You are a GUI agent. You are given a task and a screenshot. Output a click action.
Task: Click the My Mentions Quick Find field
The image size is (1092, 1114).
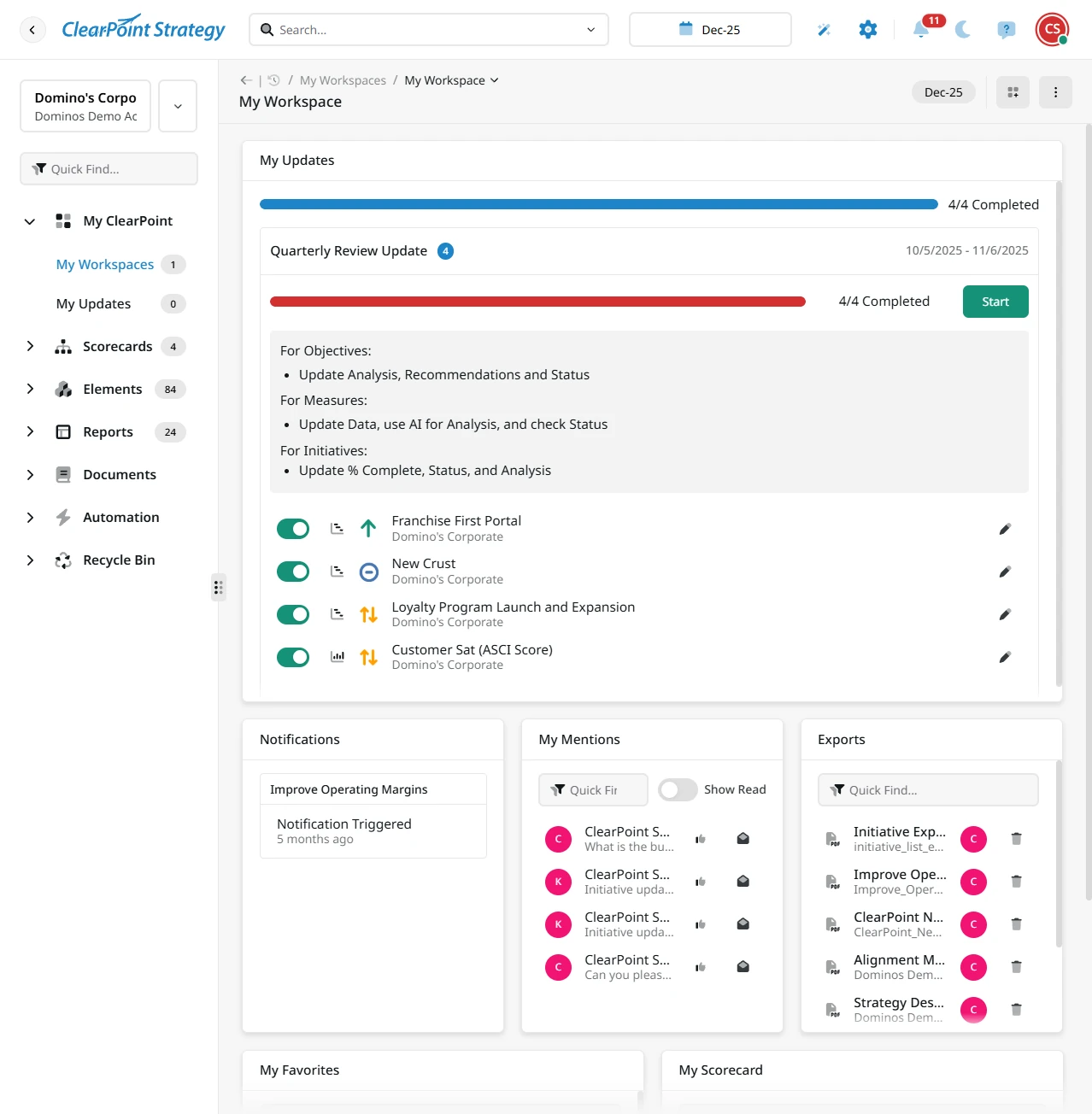593,790
